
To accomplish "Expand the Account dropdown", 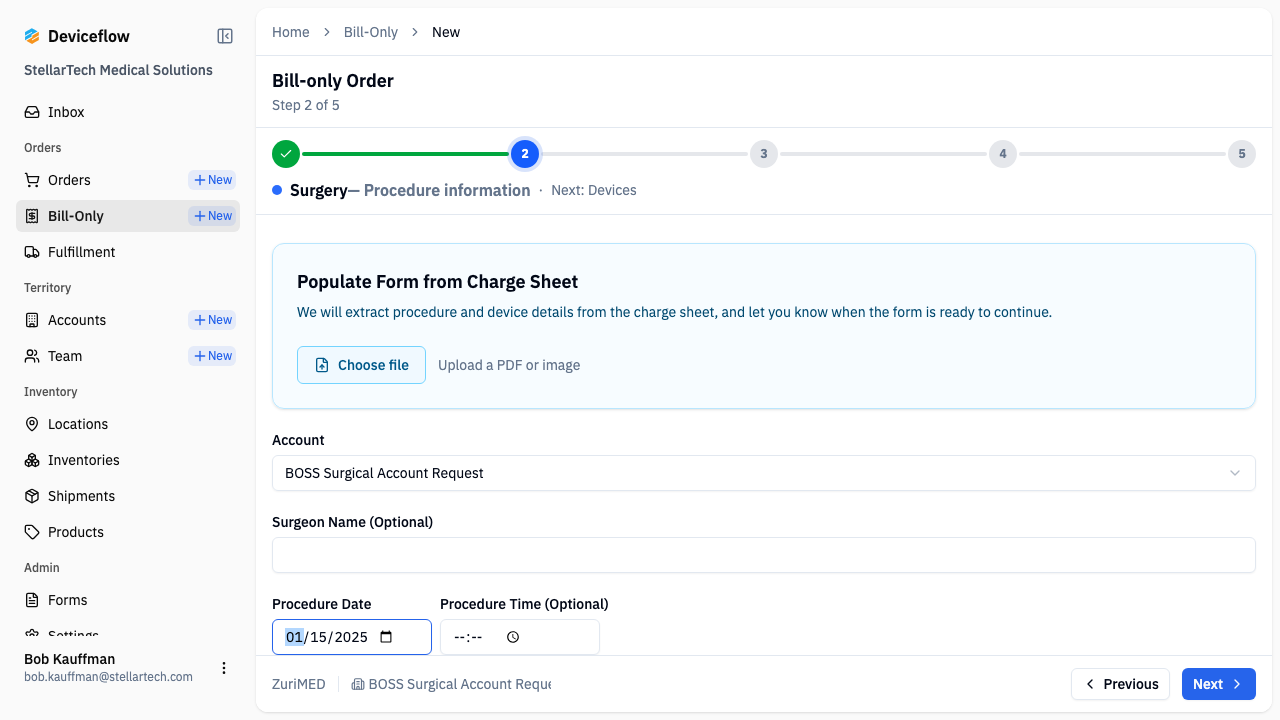I will [764, 473].
